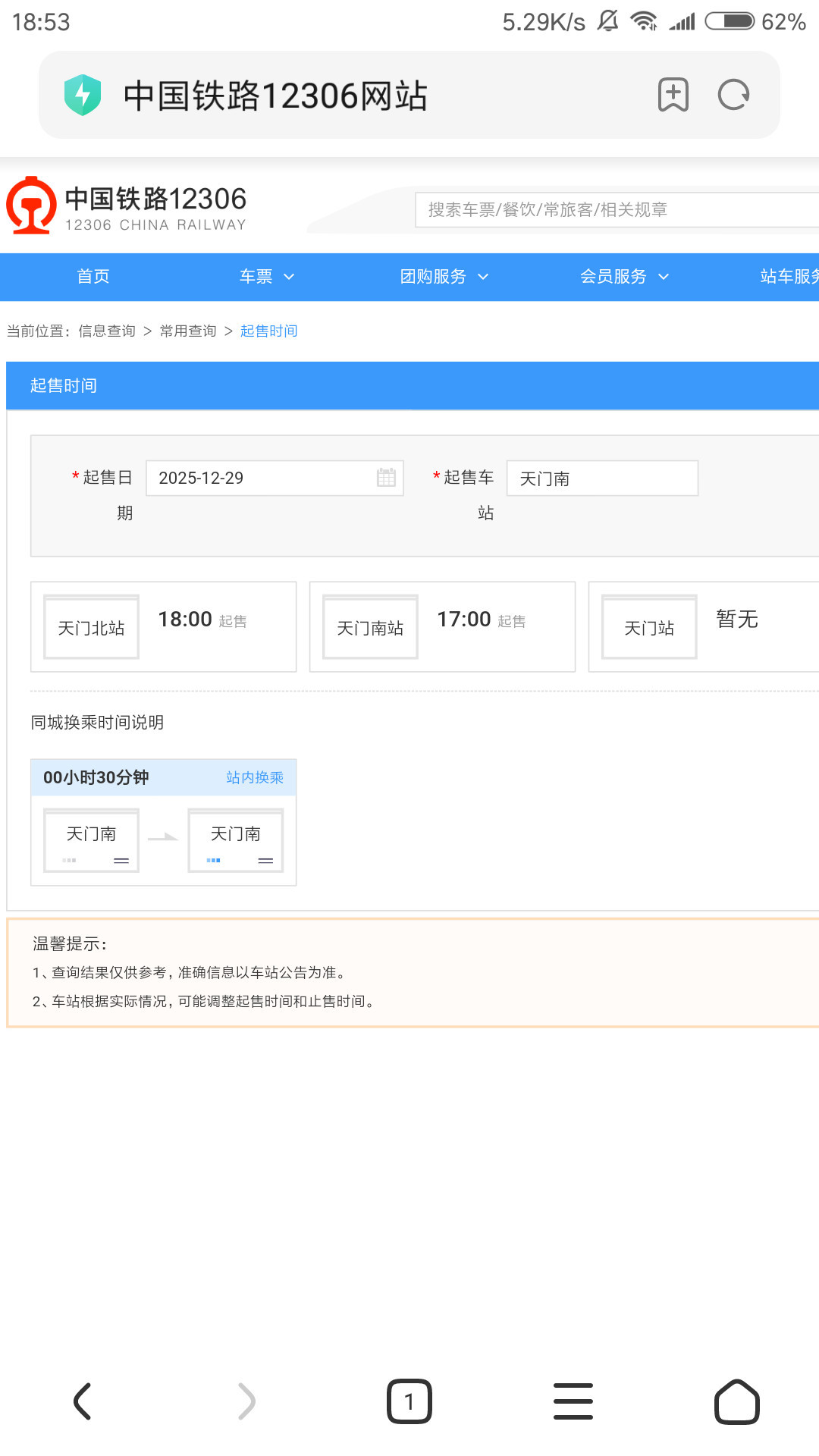This screenshot has width=819, height=1456.
Task: Bookmark this page with the add-bookmark icon
Action: pos(673,96)
